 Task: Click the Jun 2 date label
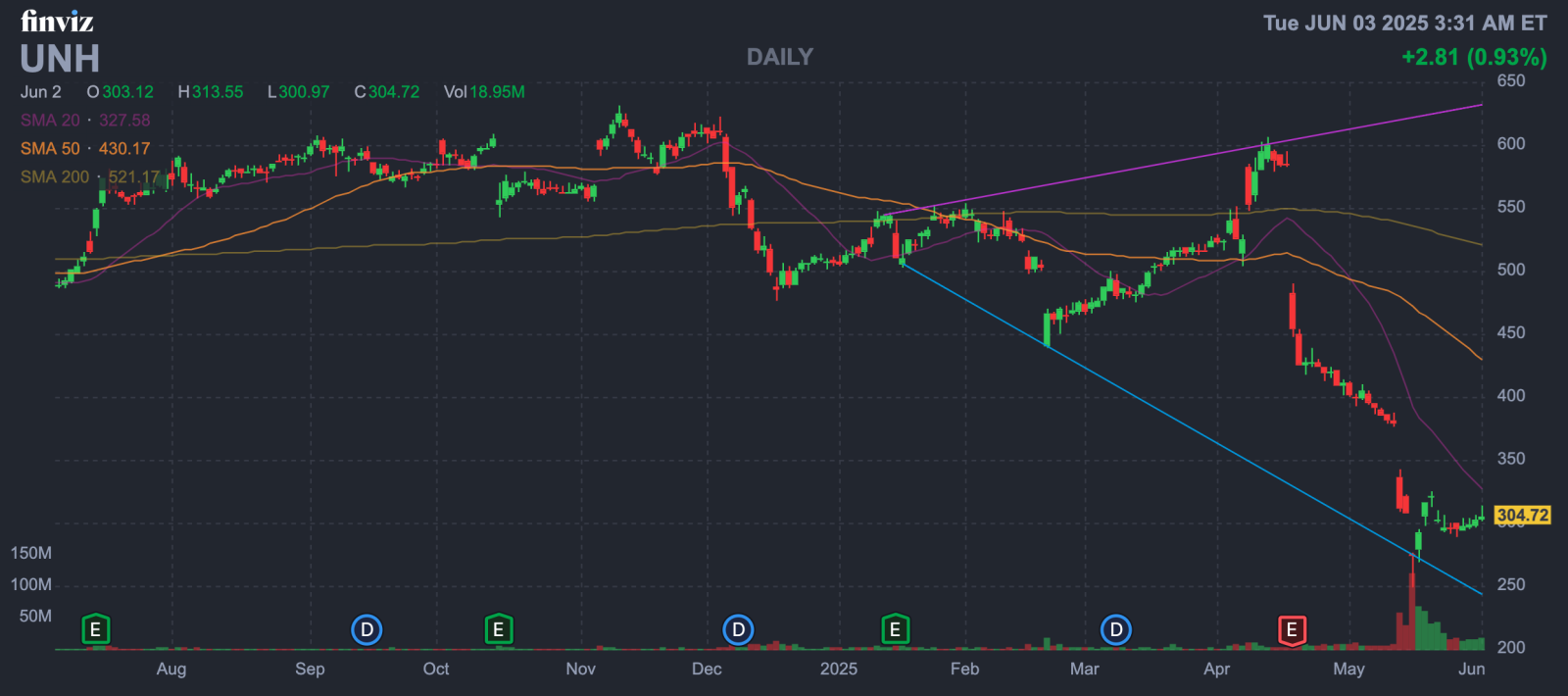[41, 91]
